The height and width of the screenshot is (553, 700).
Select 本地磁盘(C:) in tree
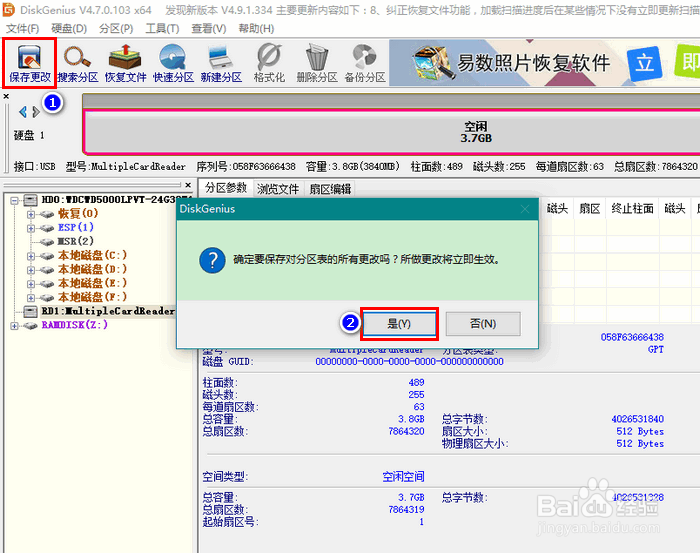(x=92, y=255)
